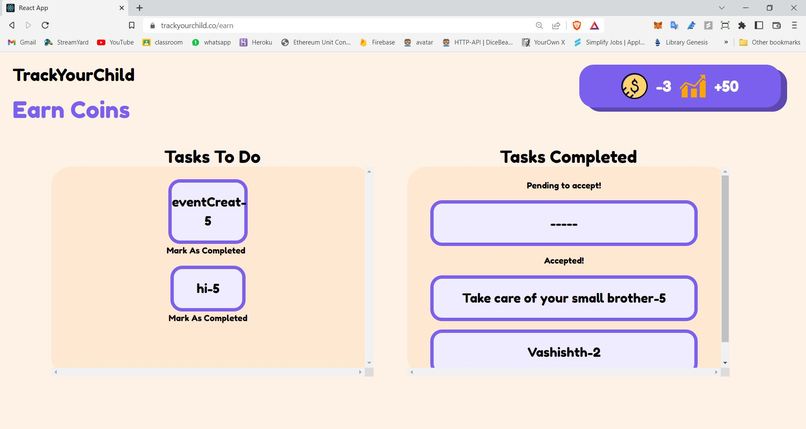Reload the page with the refresh icon

coord(45,25)
